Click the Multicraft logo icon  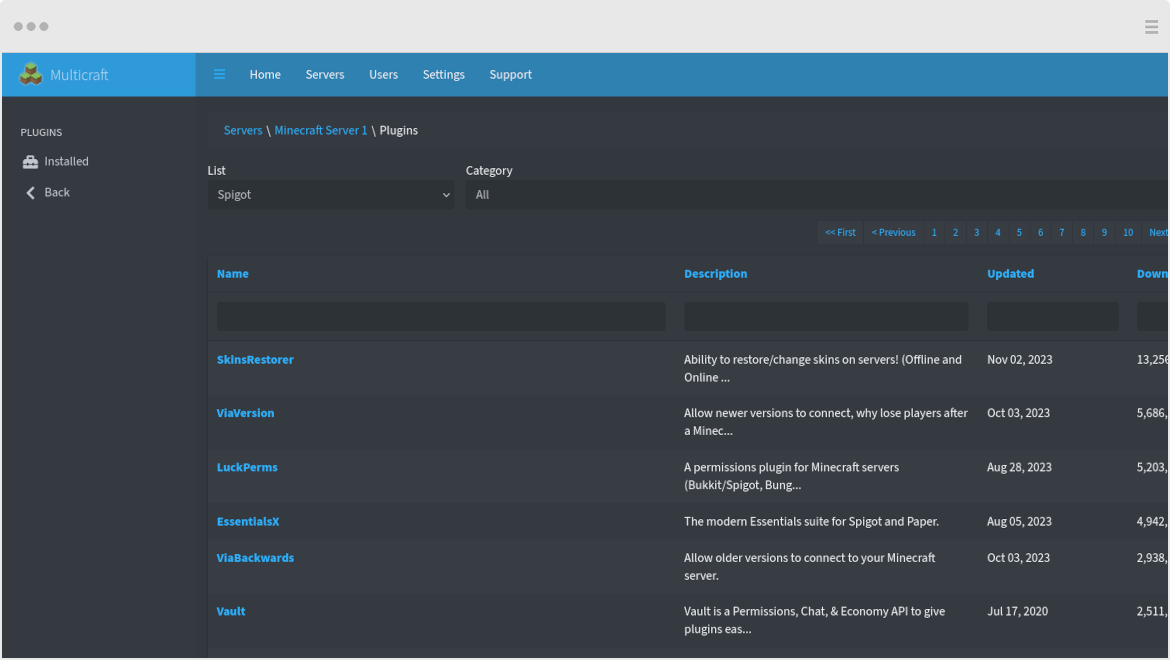coord(31,74)
